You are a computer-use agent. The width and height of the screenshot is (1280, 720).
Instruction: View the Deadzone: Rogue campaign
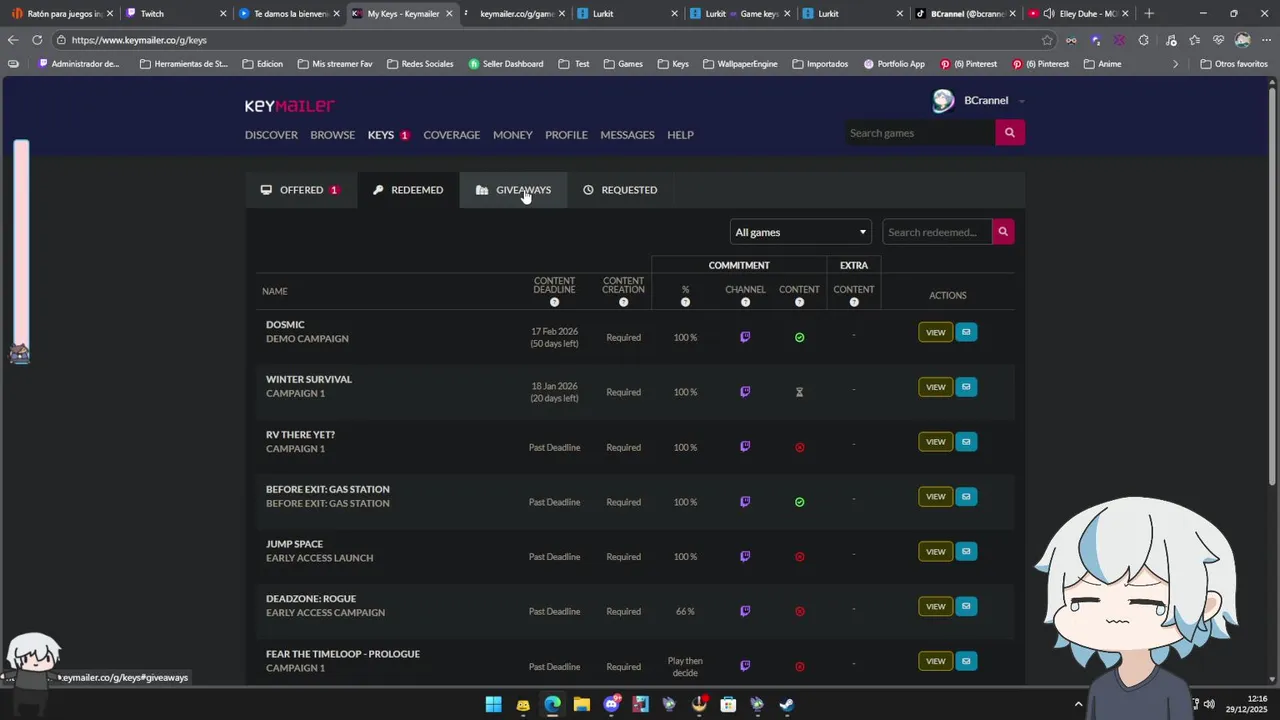point(935,606)
